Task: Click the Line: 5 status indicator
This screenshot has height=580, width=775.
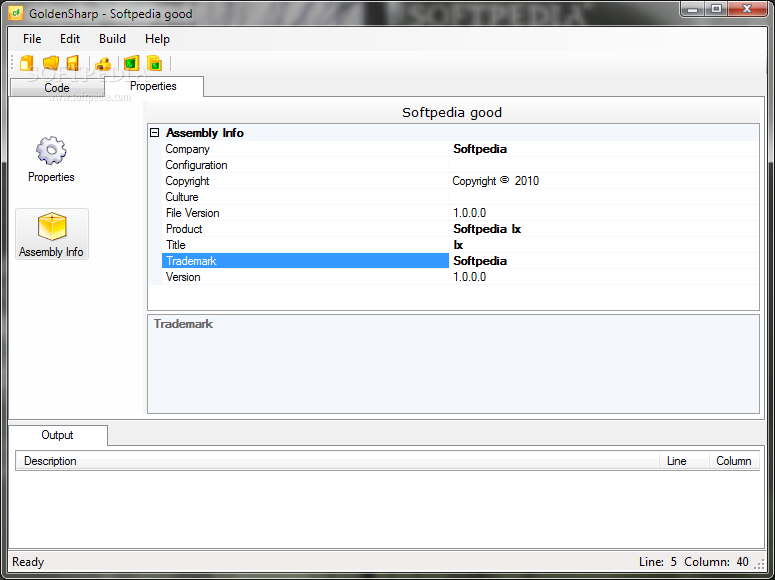Action: pos(658,562)
